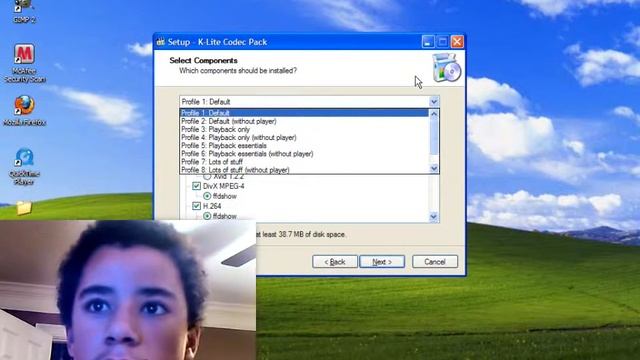The width and height of the screenshot is (640, 360).
Task: Select the Avid 1.2.2 radio option
Action: pyautogui.click(x=207, y=176)
